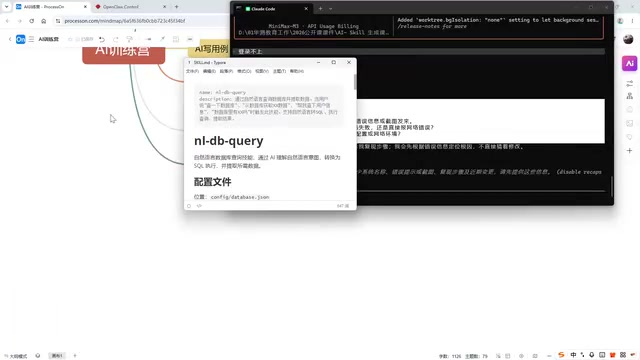Screen dimensions: 640x360
Task: Add a new canvas next to 画布1
Action: [x=75, y=356]
